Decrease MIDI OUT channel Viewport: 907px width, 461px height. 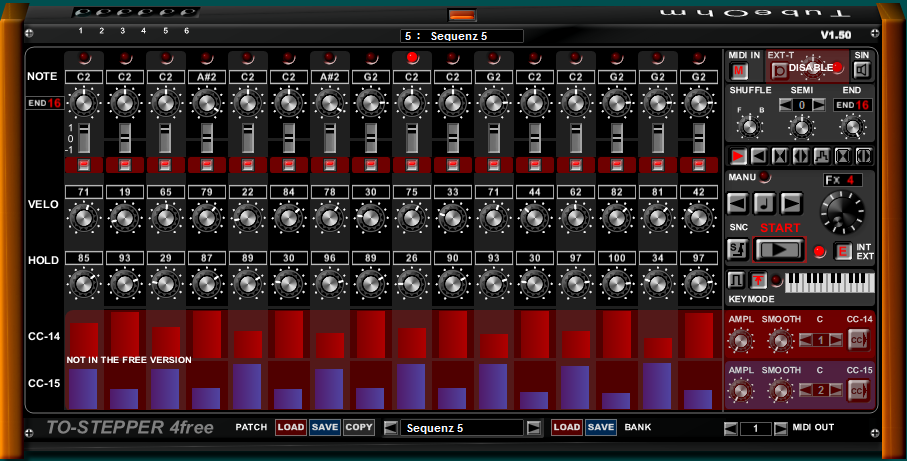(x=731, y=429)
